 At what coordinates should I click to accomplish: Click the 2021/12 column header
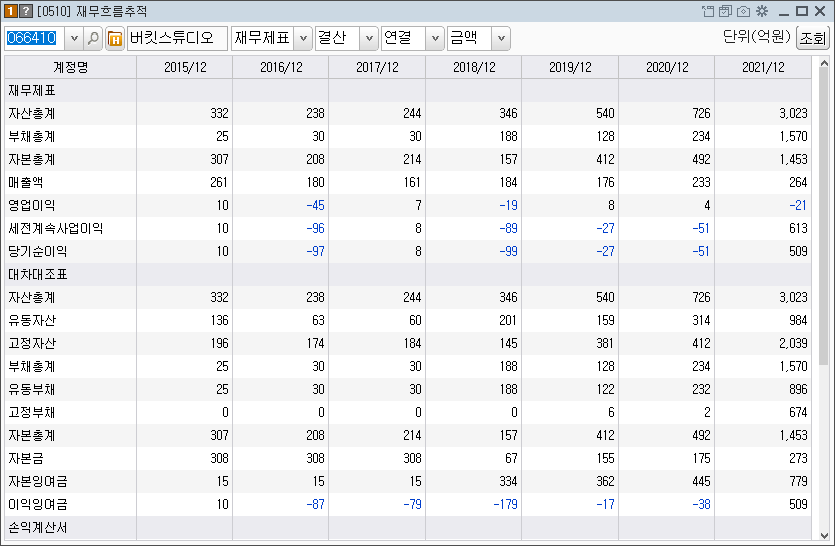(x=763, y=68)
